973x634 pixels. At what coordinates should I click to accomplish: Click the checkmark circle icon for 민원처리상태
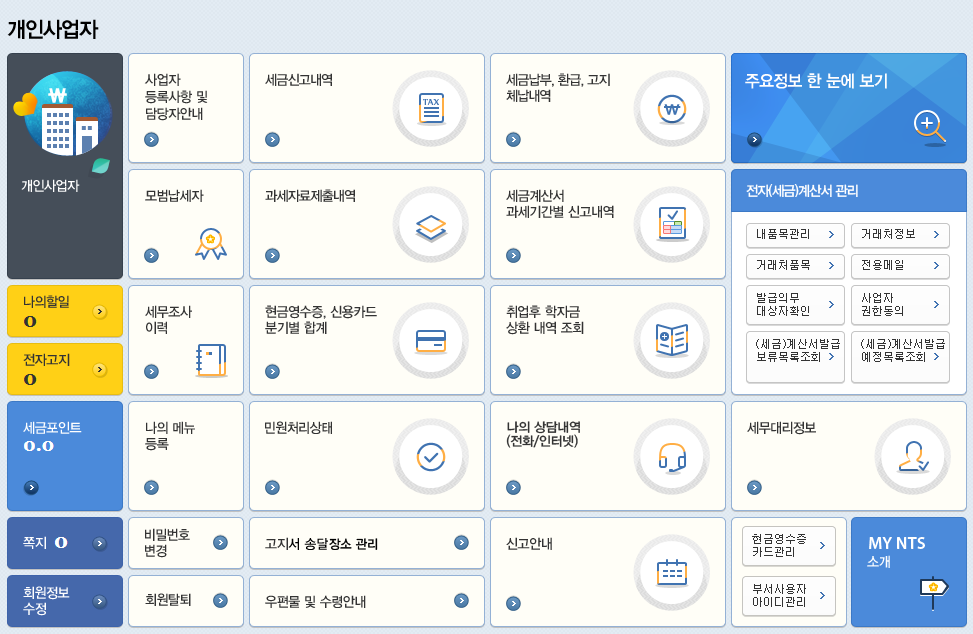click(431, 457)
